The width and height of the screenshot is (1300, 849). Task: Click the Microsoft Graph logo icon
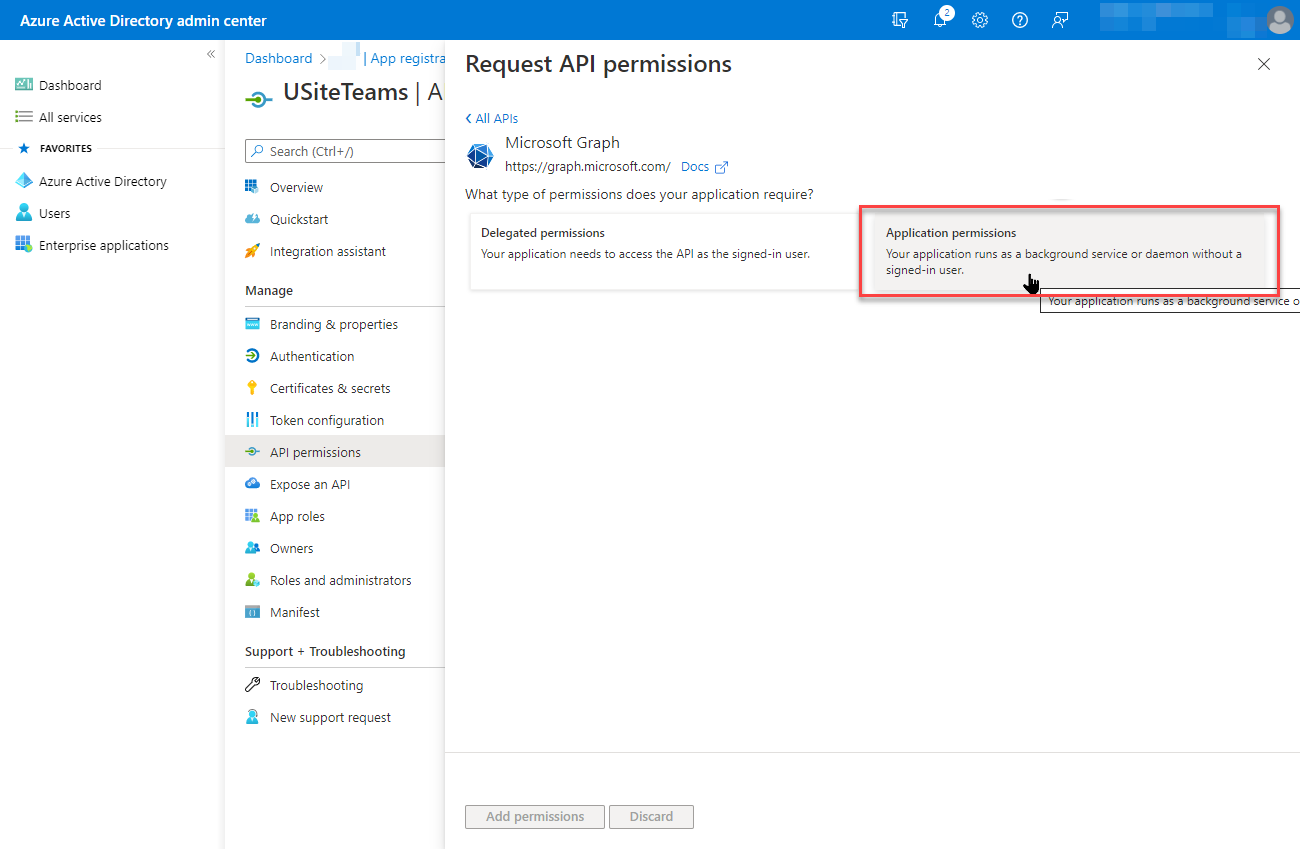click(x=480, y=156)
